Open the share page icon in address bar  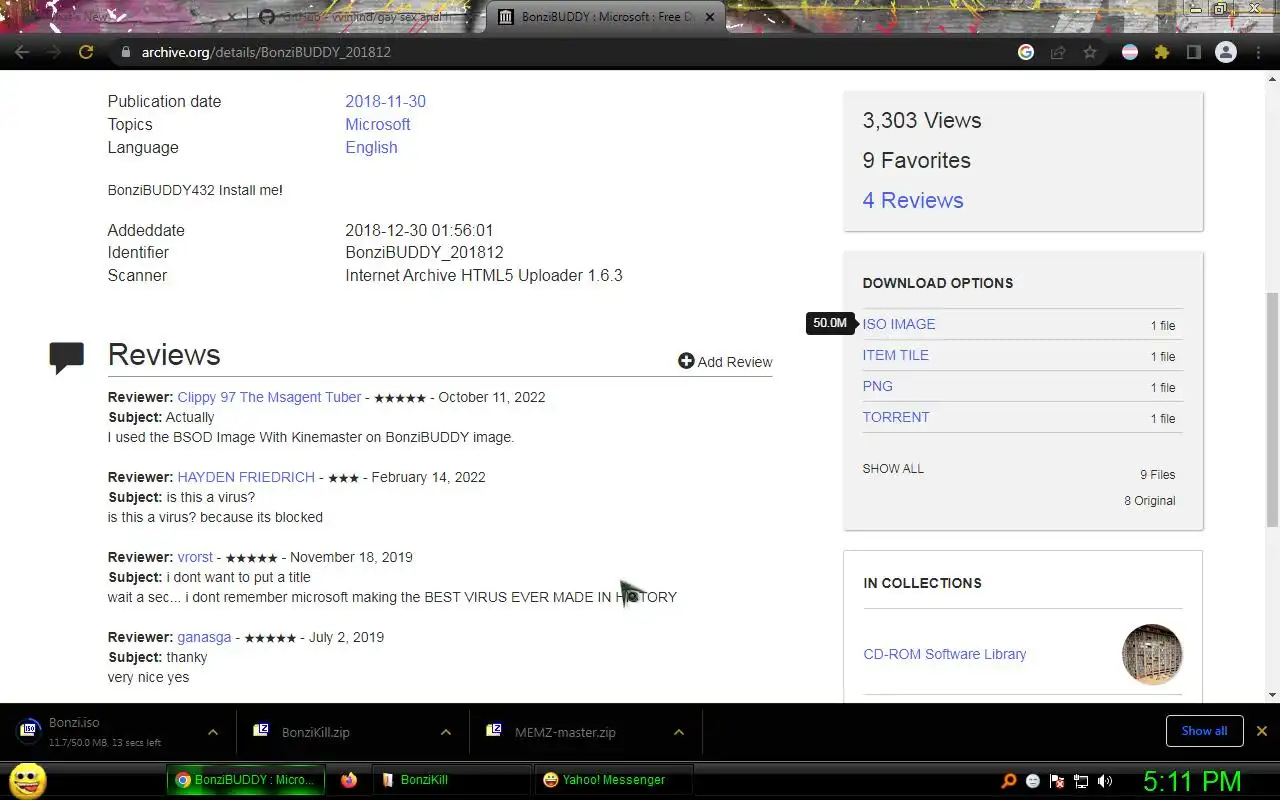click(1058, 52)
